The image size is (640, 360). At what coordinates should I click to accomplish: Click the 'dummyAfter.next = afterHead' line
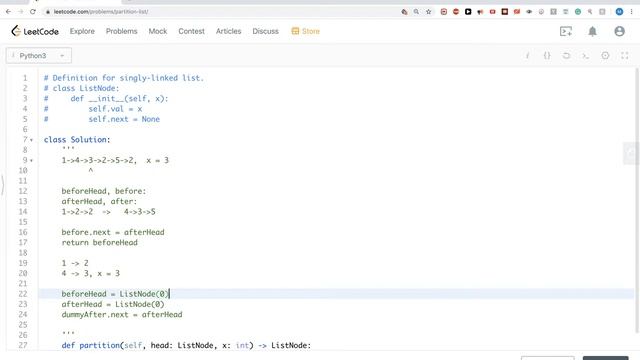122,315
